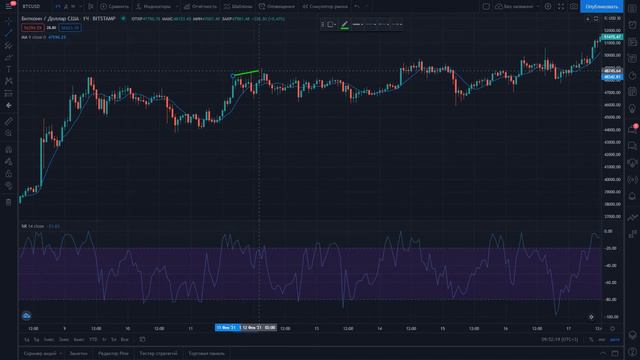Image resolution: width=640 pixels, height=360 pixels.
Task: Open line thickness option in floating toolbar
Action: [x=358, y=24]
